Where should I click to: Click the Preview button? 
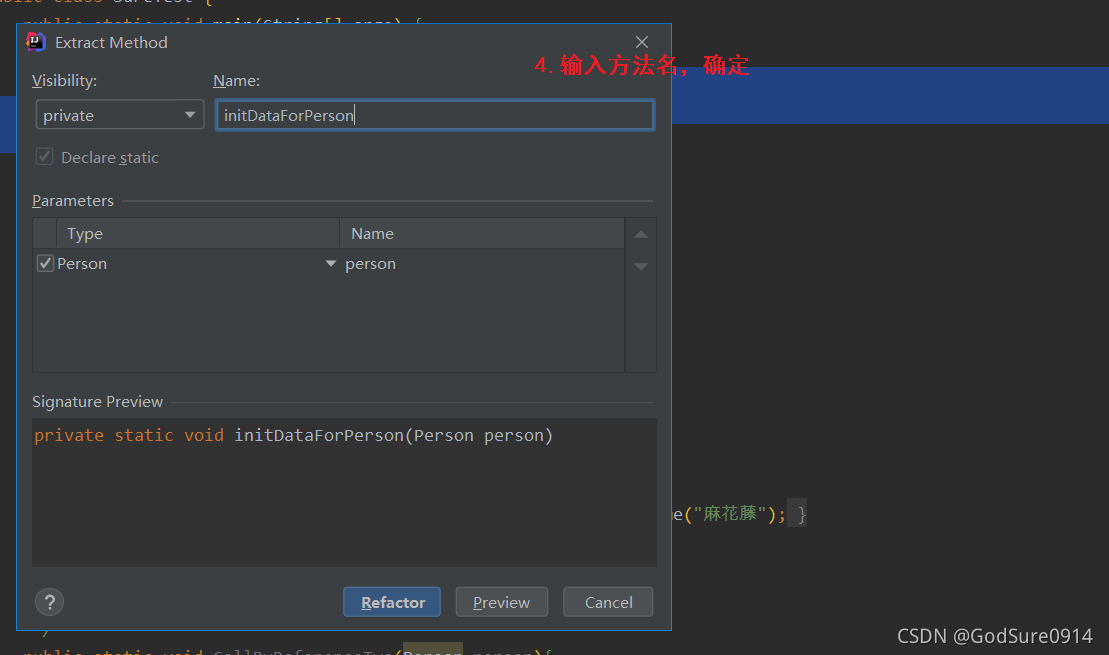pyautogui.click(x=501, y=602)
